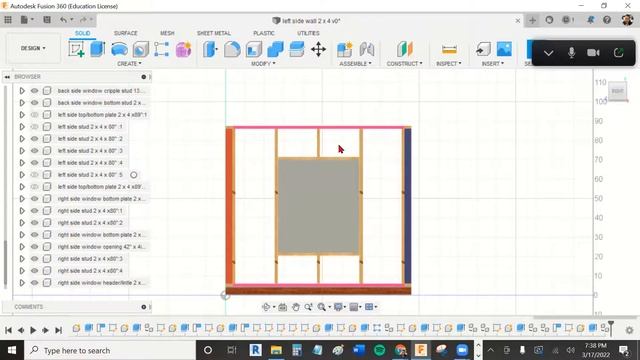Click the ViewCube right face
Viewport: 640px width, 360px height.
tap(618, 91)
